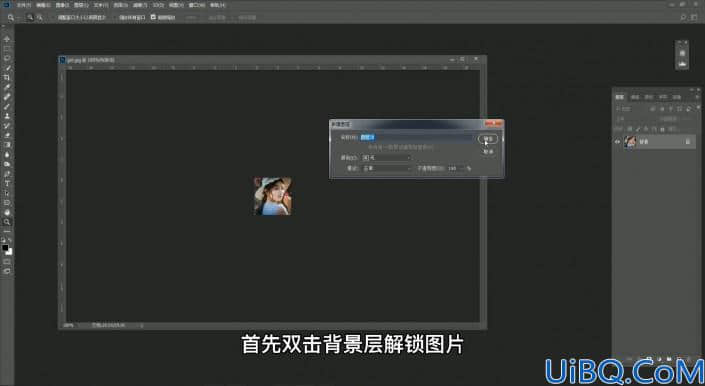This screenshot has height=386, width=705.
Task: Select the Lasso tool
Action: coord(7,58)
